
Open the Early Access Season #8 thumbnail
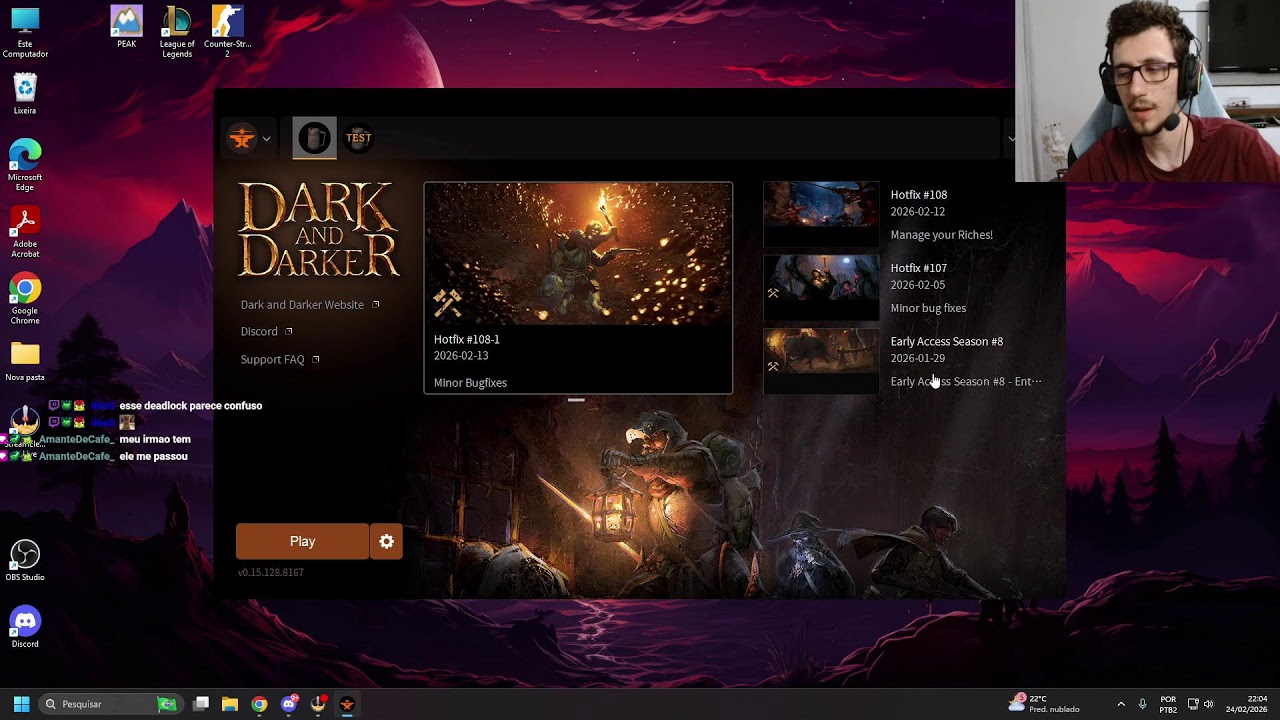(x=821, y=361)
